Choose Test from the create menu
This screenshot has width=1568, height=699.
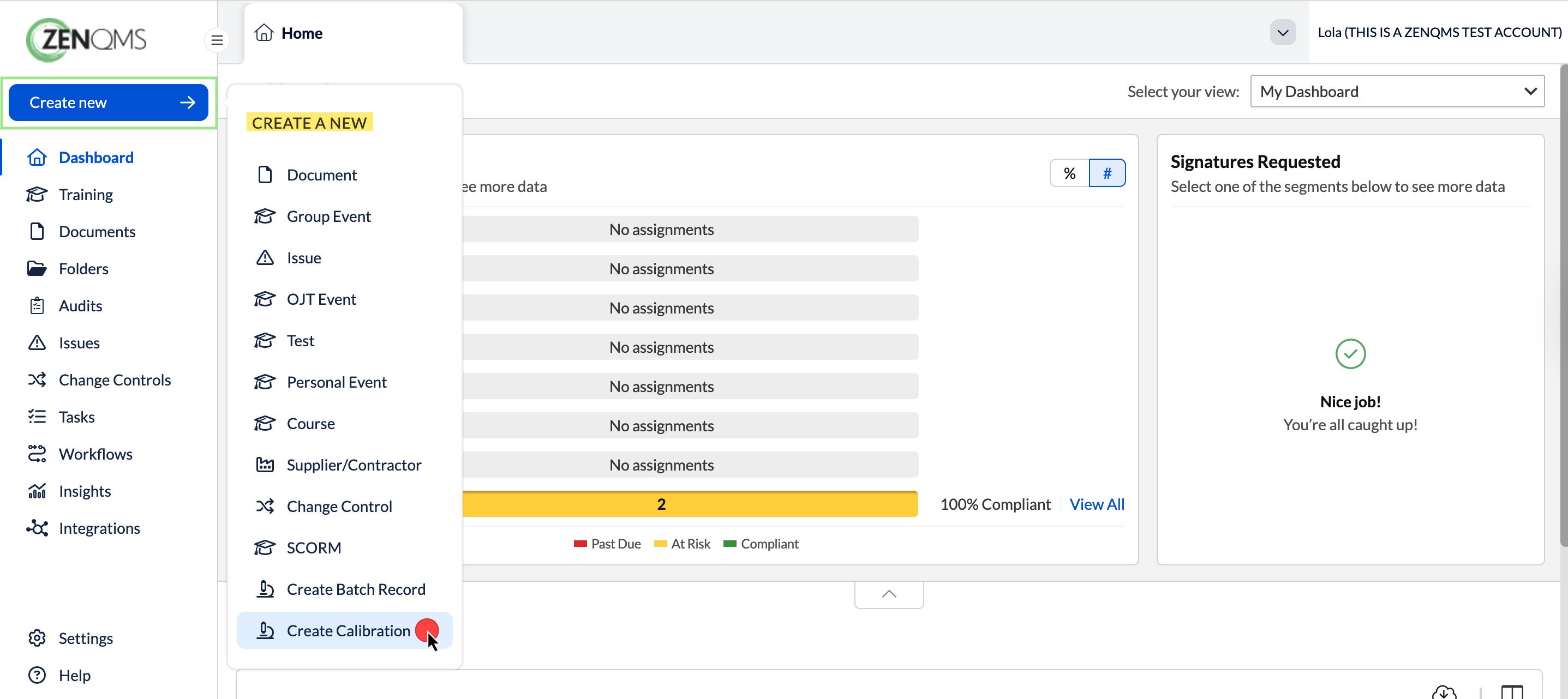(x=344, y=341)
